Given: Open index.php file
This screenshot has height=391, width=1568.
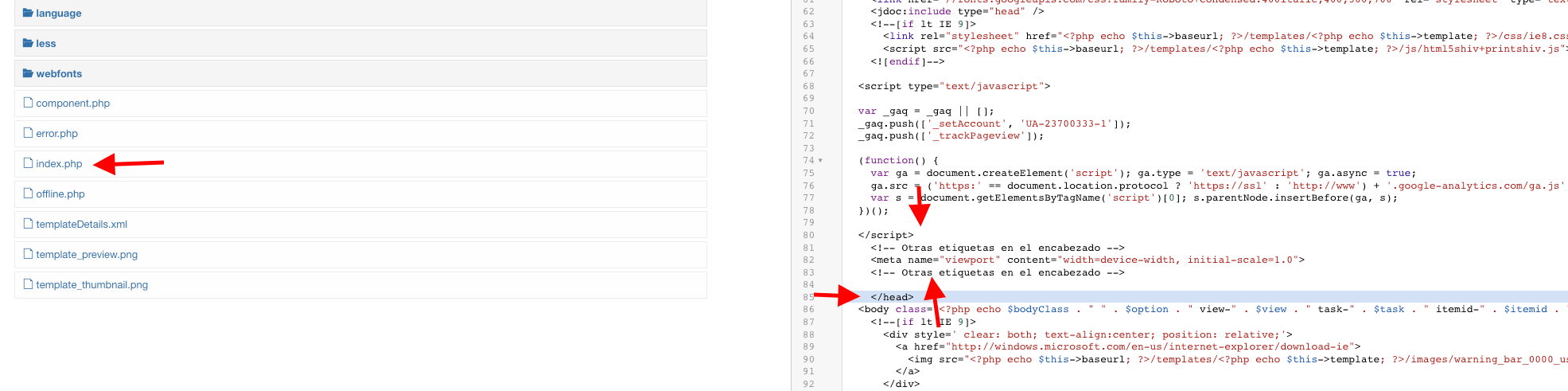Looking at the screenshot, I should pos(59,164).
